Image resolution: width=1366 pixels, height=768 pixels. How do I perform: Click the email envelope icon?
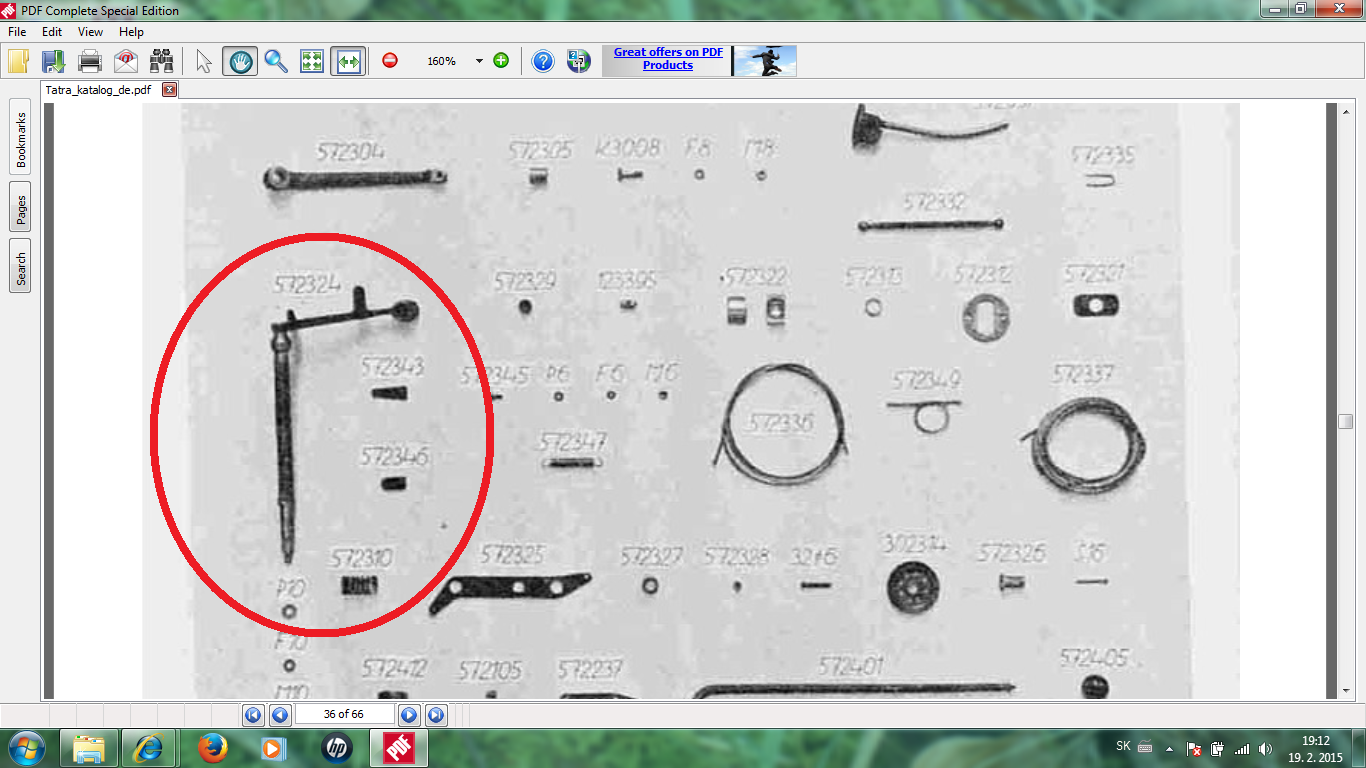coord(125,61)
